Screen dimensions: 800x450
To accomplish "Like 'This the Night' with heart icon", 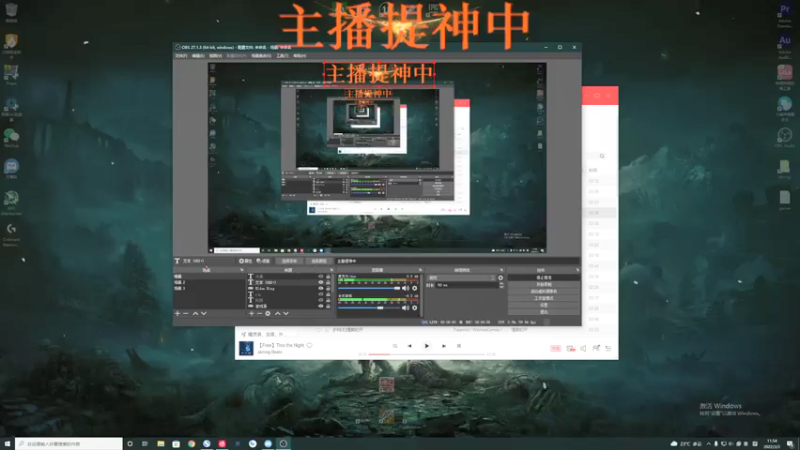I will (x=309, y=345).
